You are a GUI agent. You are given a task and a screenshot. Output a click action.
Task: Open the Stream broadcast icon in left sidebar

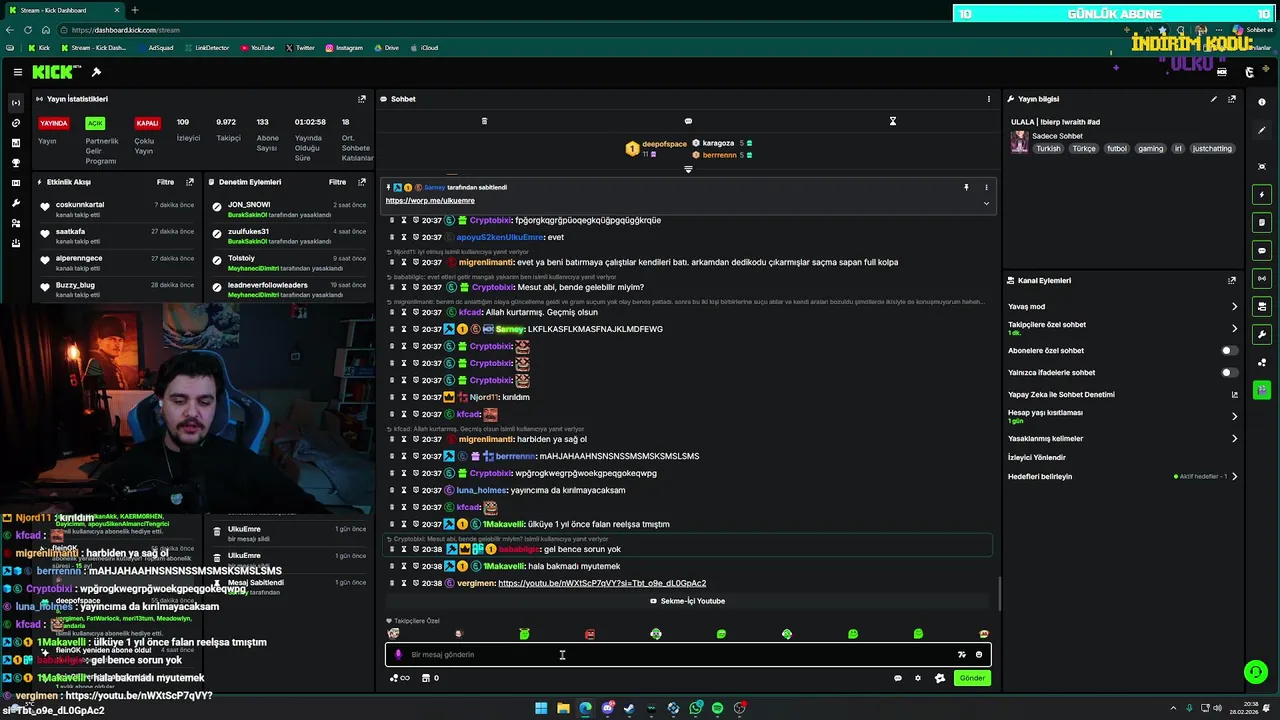(15, 103)
